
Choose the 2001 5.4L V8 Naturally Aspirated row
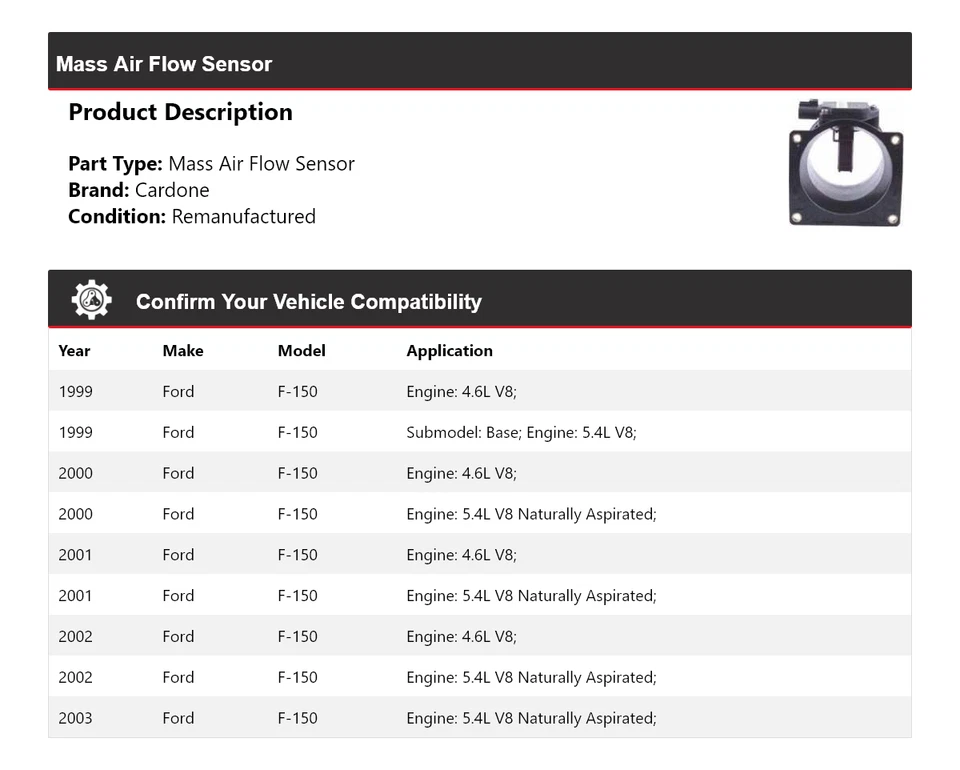(x=479, y=596)
